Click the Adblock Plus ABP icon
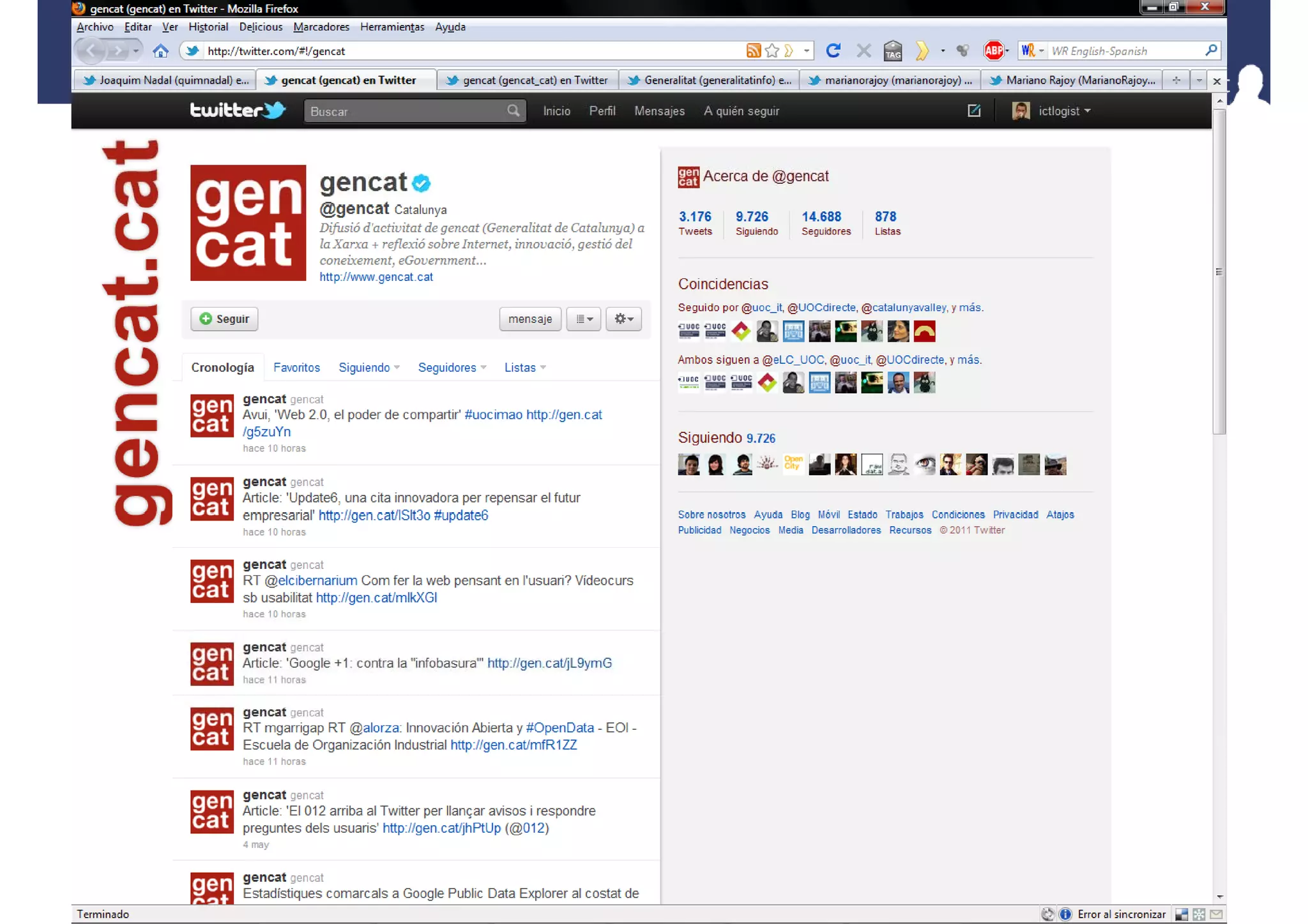1308x924 pixels. [993, 51]
